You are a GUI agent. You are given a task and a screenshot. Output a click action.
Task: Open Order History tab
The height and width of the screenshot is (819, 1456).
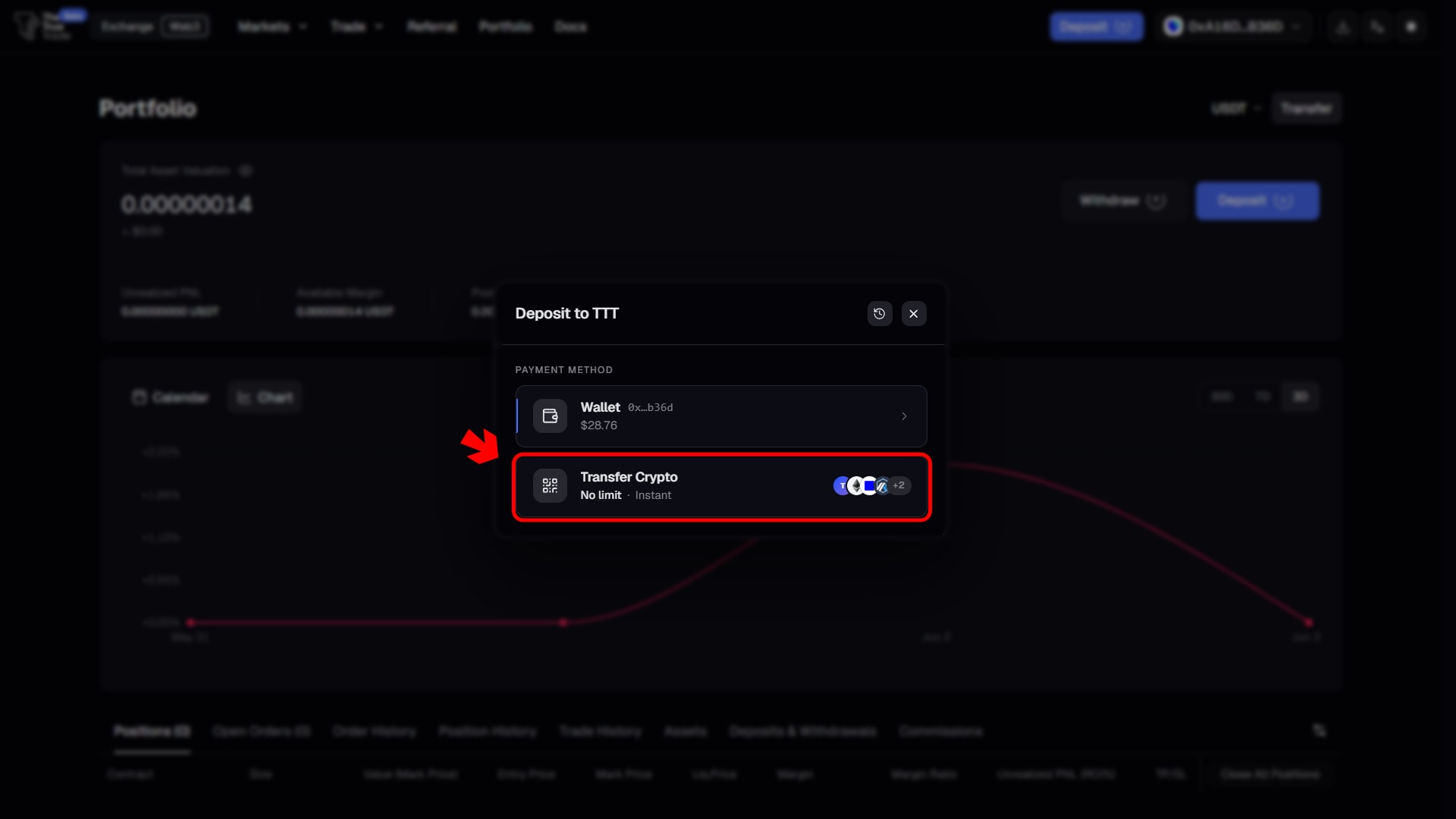point(375,731)
